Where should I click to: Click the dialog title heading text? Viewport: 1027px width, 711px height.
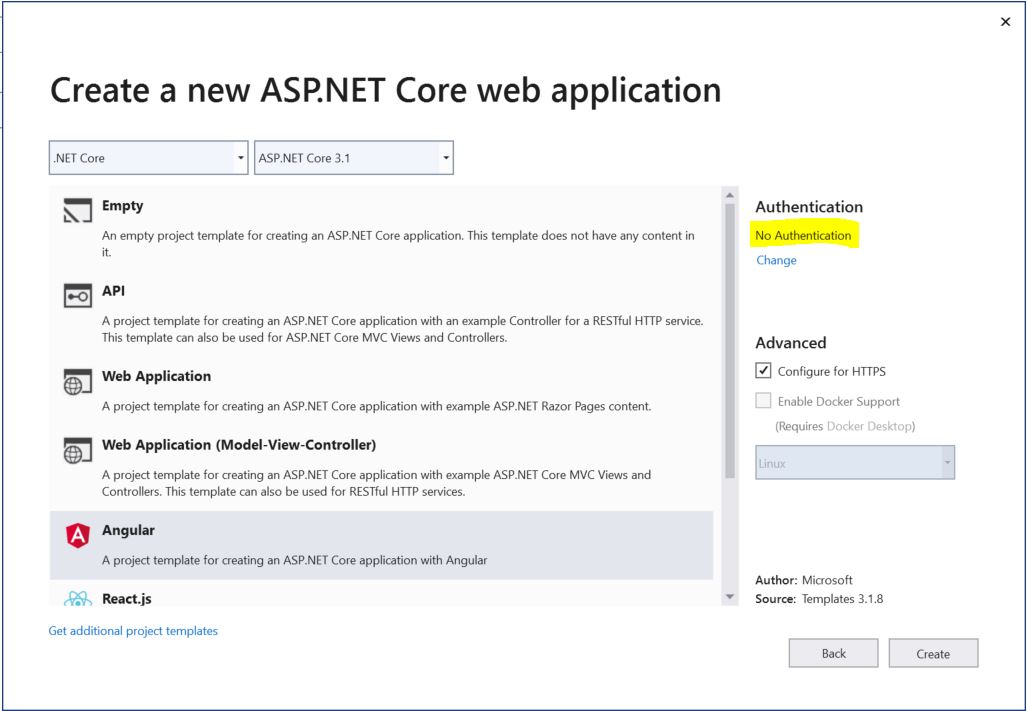tap(386, 90)
